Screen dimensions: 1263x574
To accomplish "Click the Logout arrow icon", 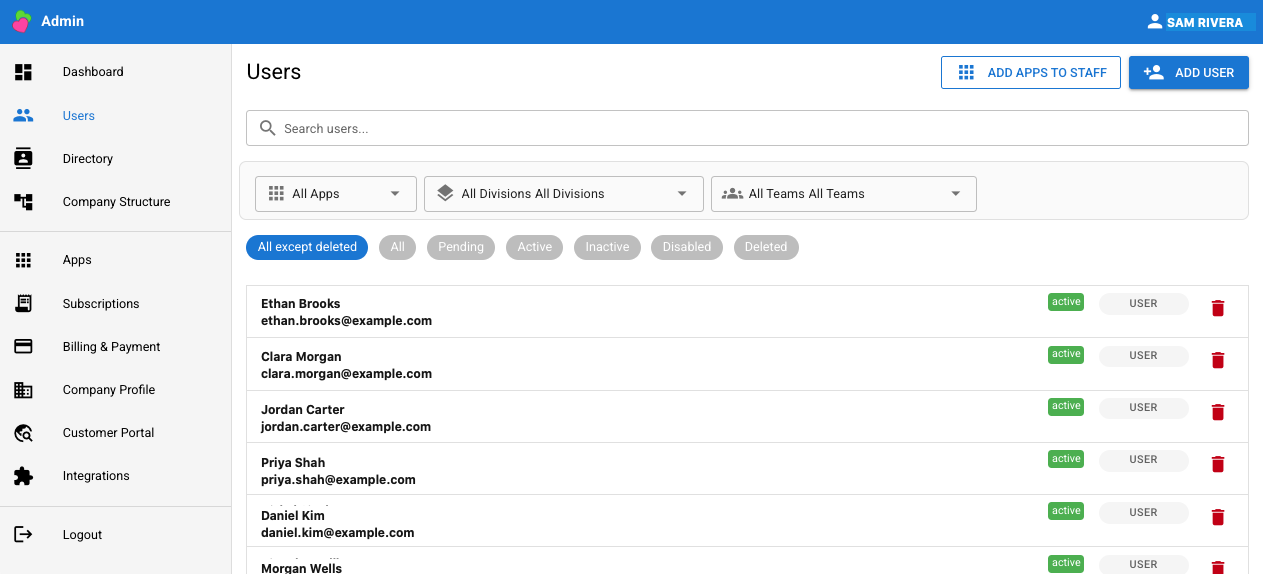I will [x=23, y=535].
